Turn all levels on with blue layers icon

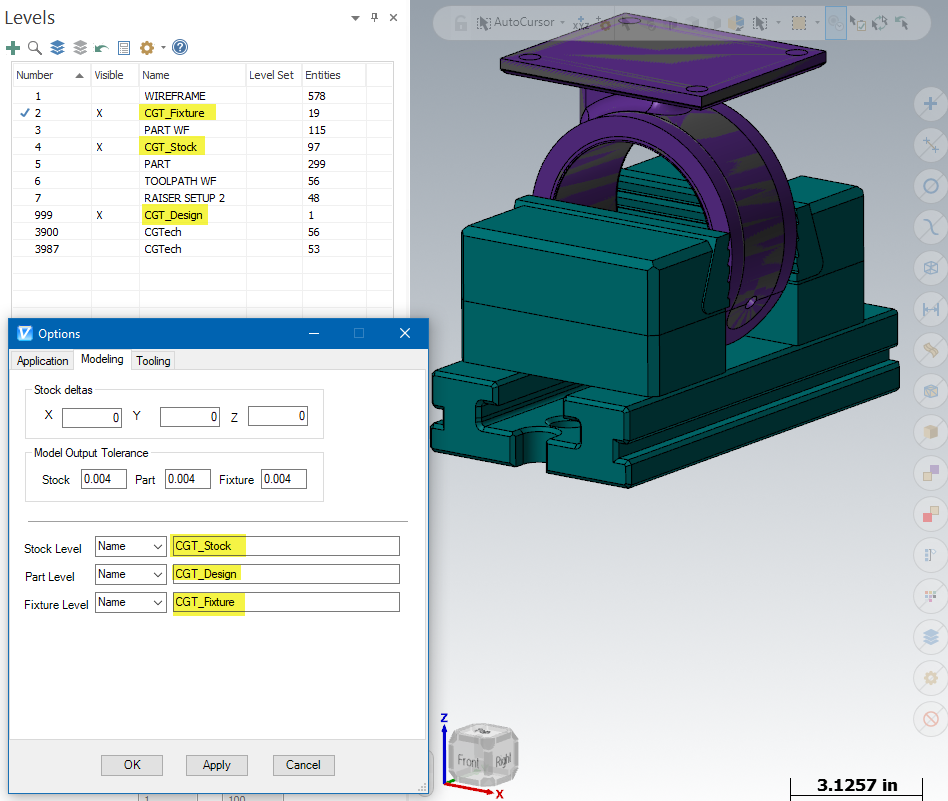pos(57,47)
